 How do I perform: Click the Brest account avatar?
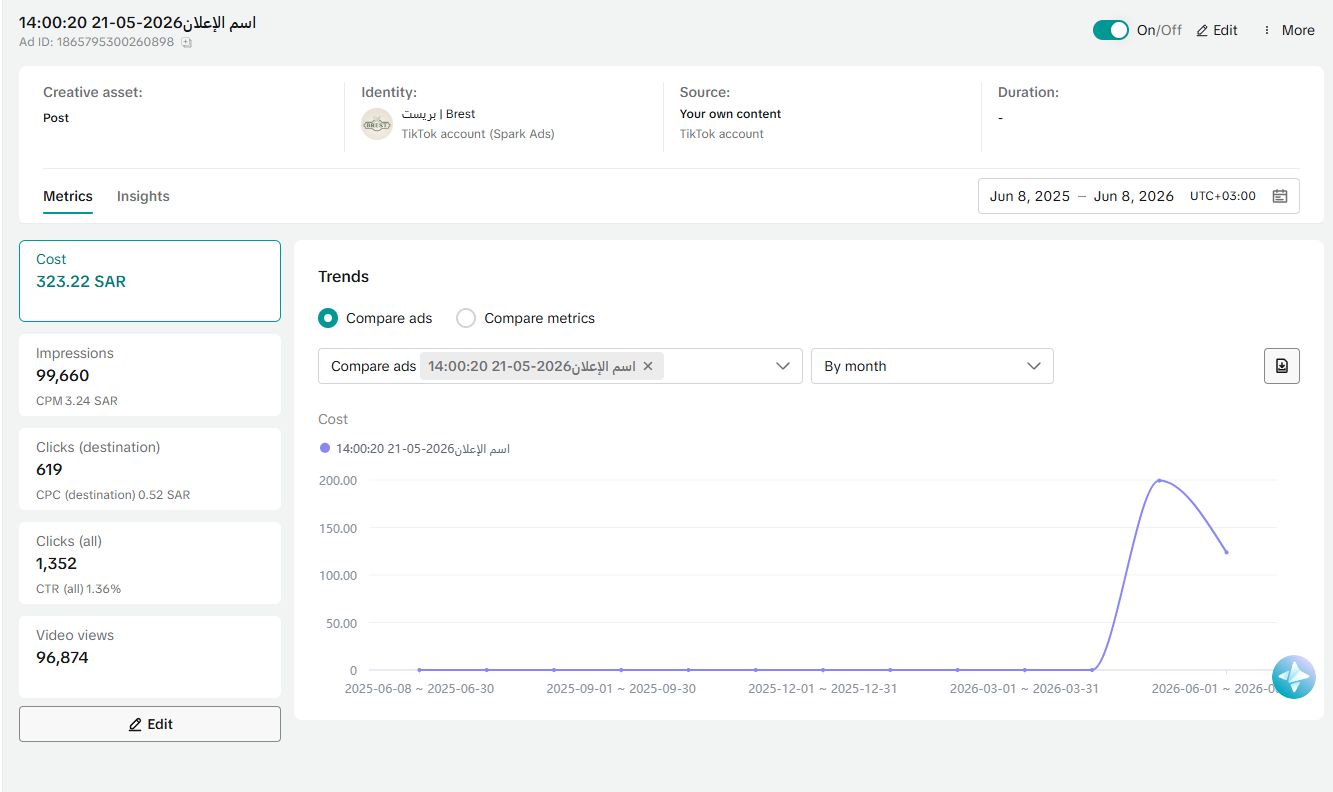click(377, 124)
